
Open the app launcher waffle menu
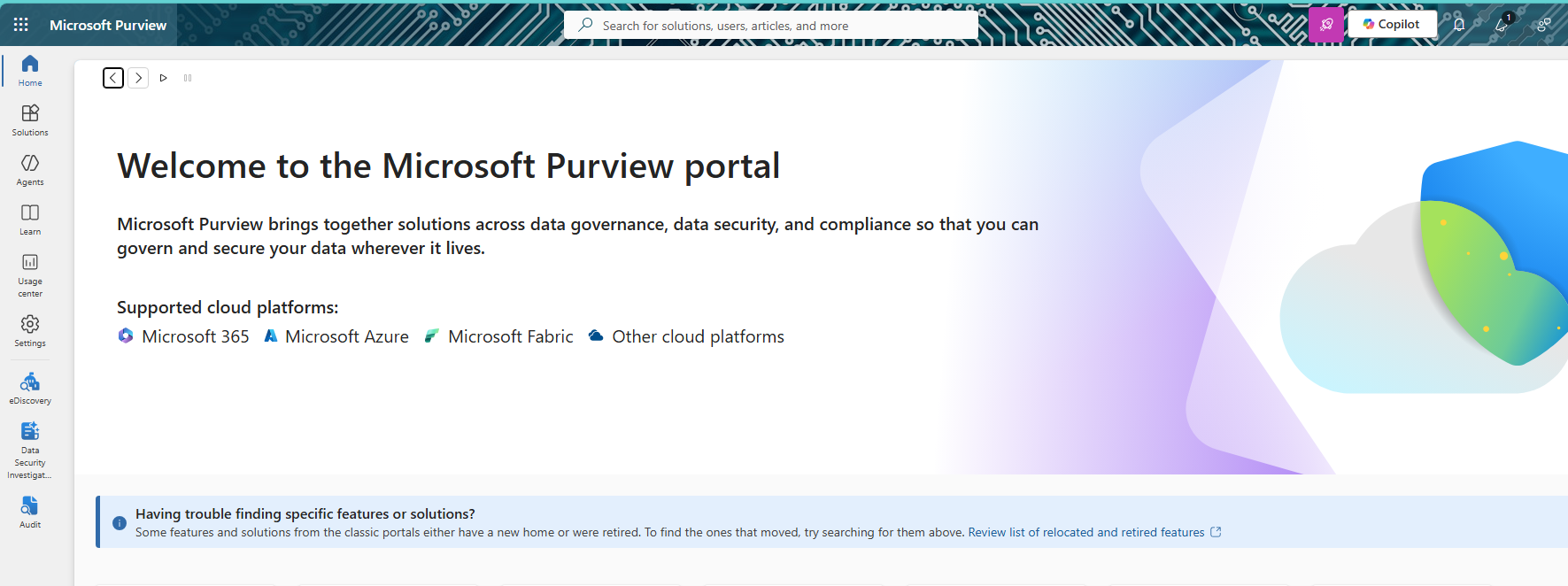[x=21, y=25]
